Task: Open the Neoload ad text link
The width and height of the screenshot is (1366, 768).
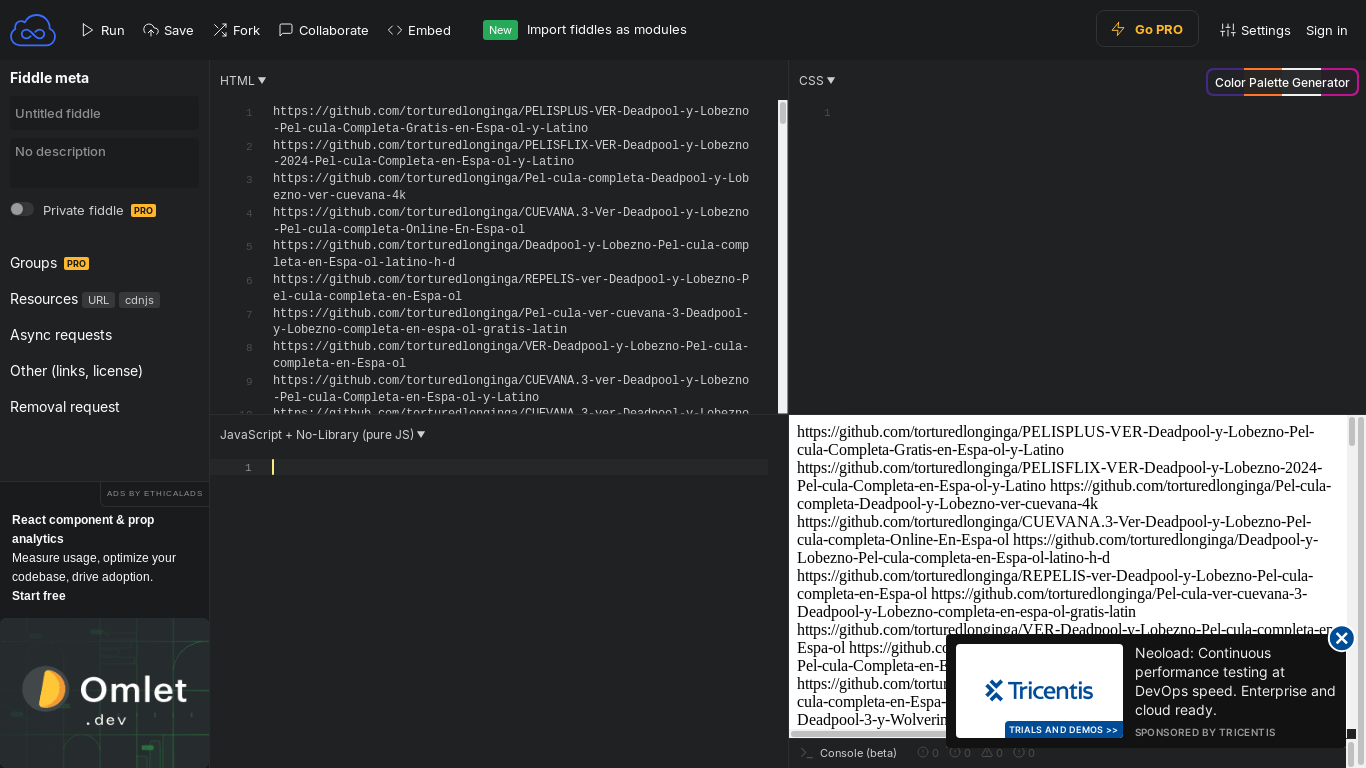Action: tap(1235, 681)
